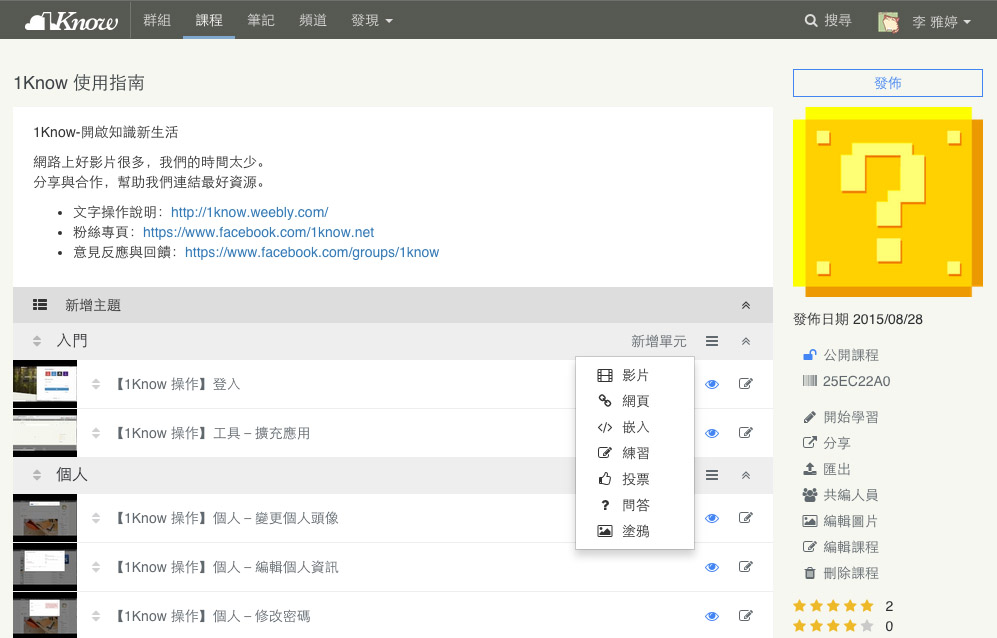Click the list icon beside 新增主題
This screenshot has height=638, width=997.
40,305
